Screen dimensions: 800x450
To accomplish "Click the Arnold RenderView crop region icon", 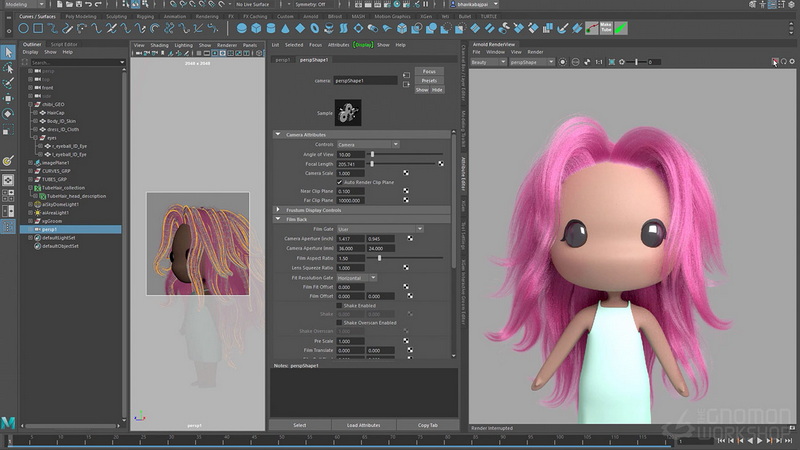I will [x=611, y=62].
